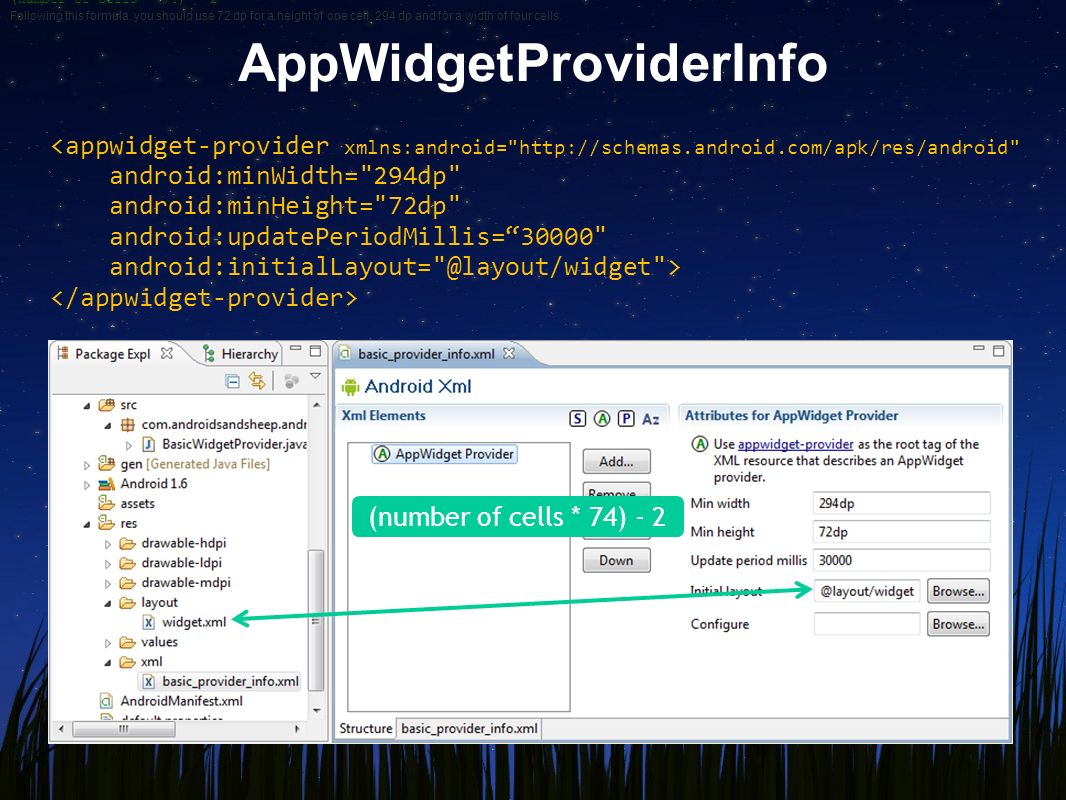Click the Initial layout field @layout/widget
Viewport: 1066px width, 800px height.
coord(867,591)
